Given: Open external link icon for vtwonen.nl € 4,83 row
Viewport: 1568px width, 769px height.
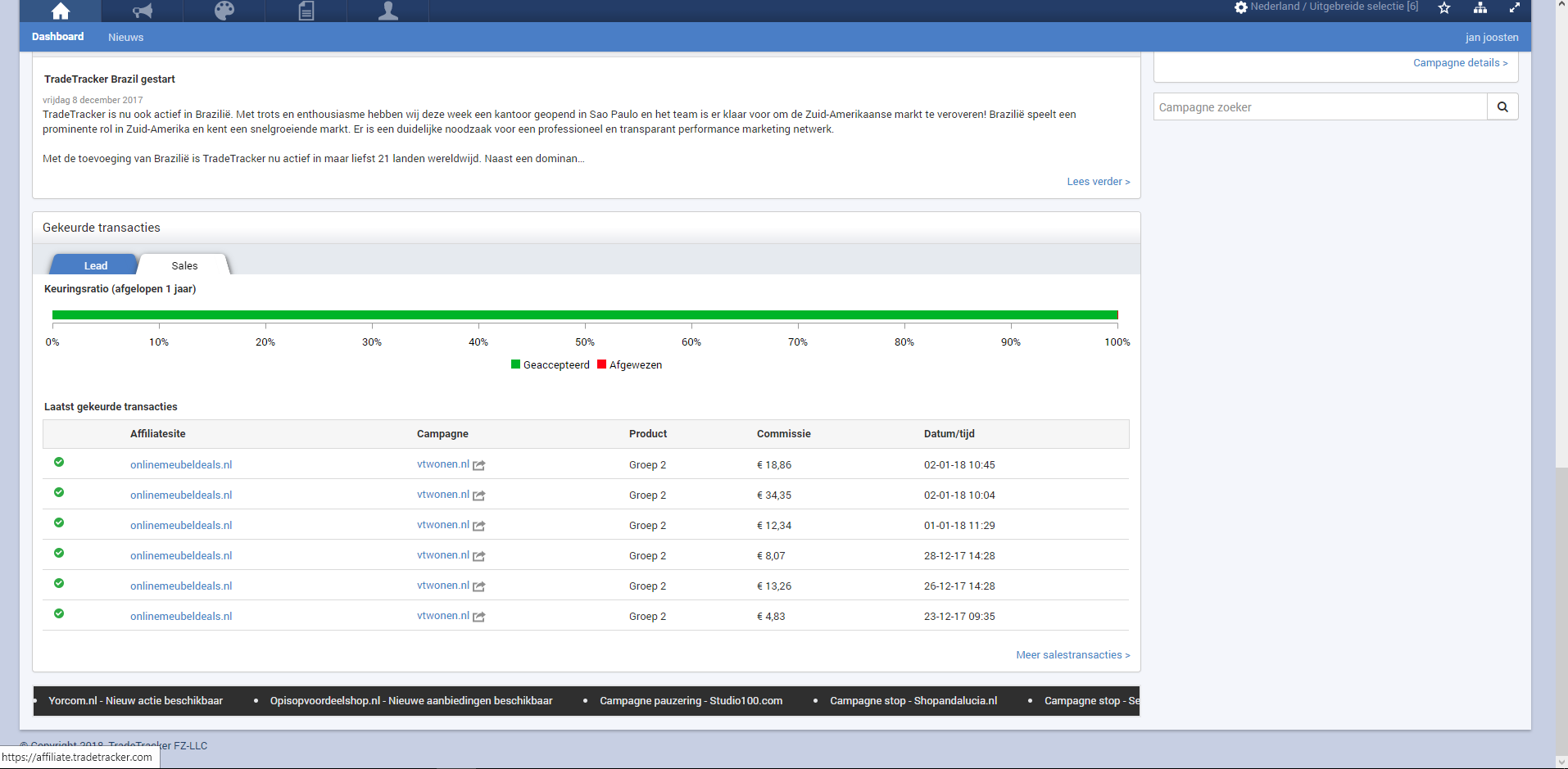Looking at the screenshot, I should [x=479, y=617].
